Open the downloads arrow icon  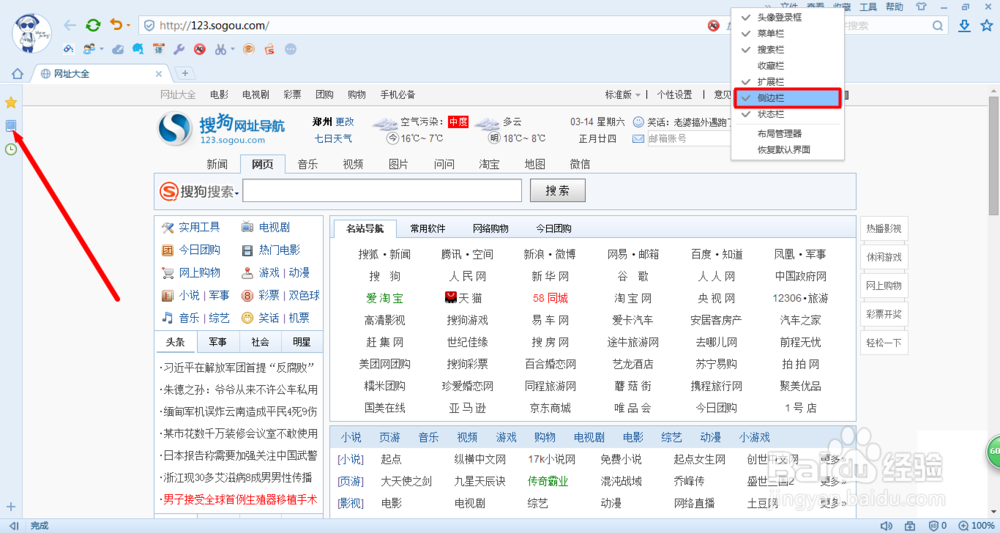[x=964, y=26]
